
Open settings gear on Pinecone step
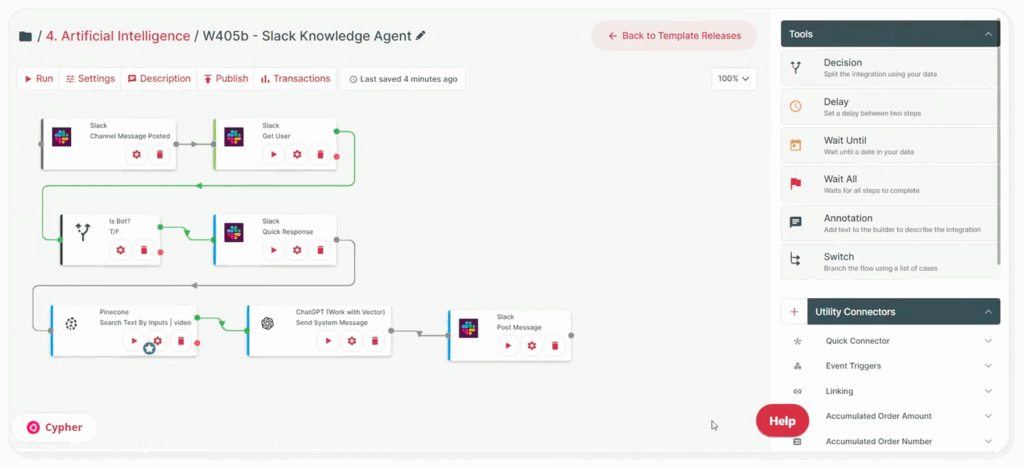pyautogui.click(x=157, y=341)
